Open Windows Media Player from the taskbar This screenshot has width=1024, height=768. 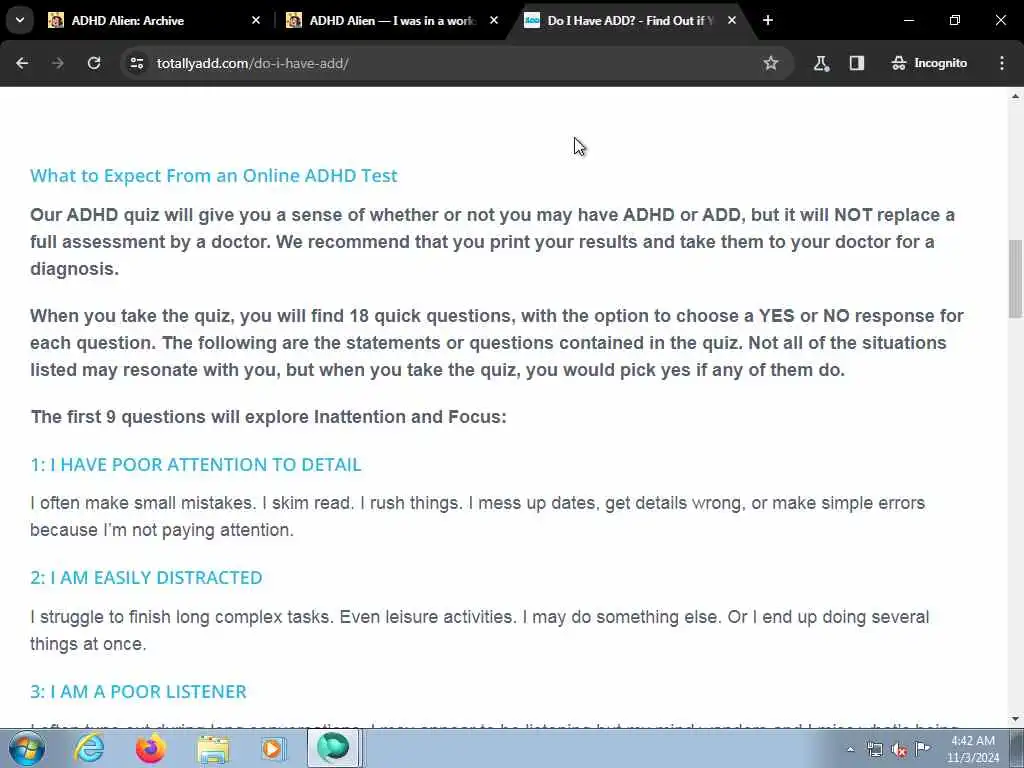click(x=273, y=749)
